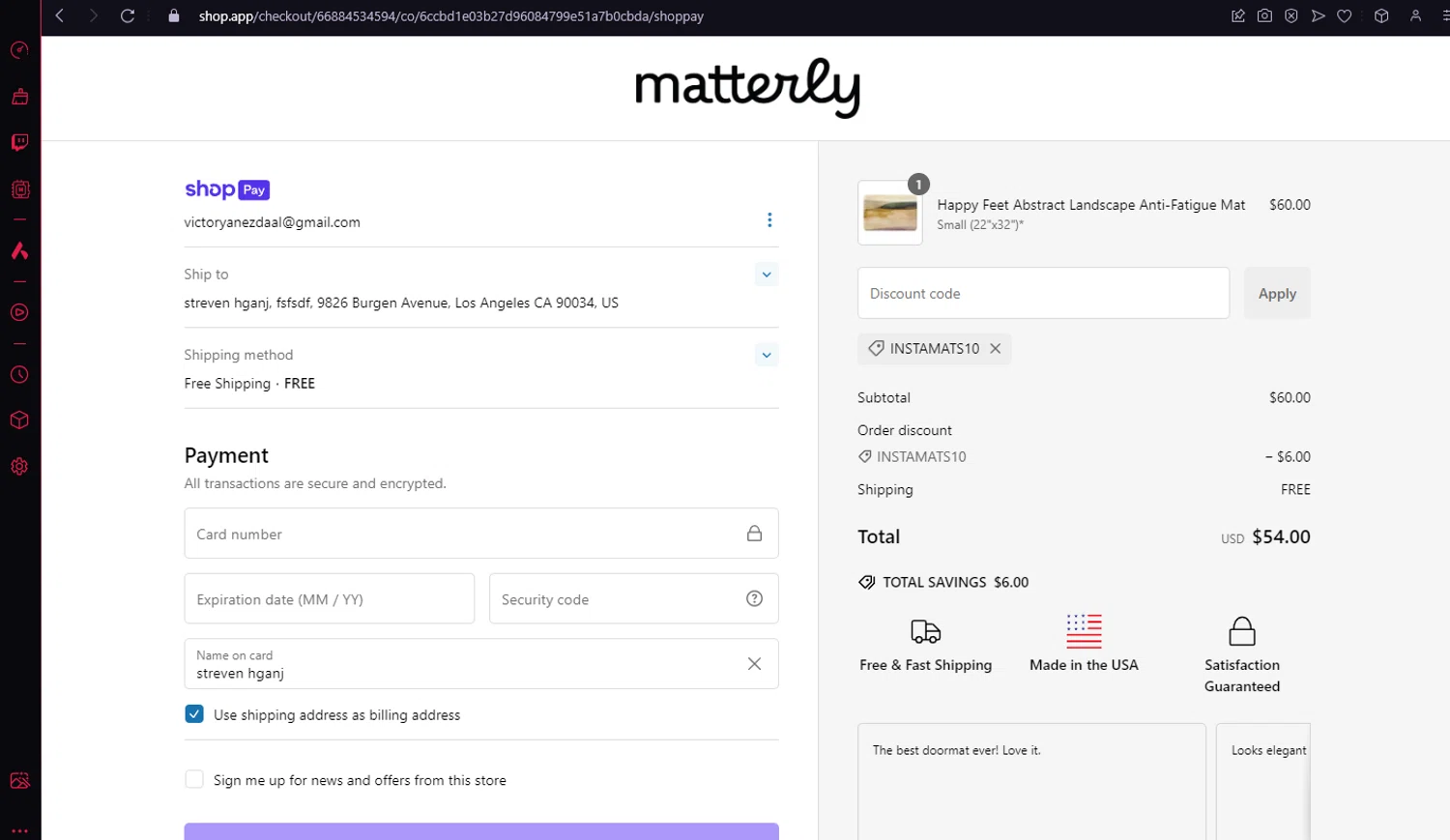
Task: Open the CPU chip sidebar icon
Action: pyautogui.click(x=19, y=189)
